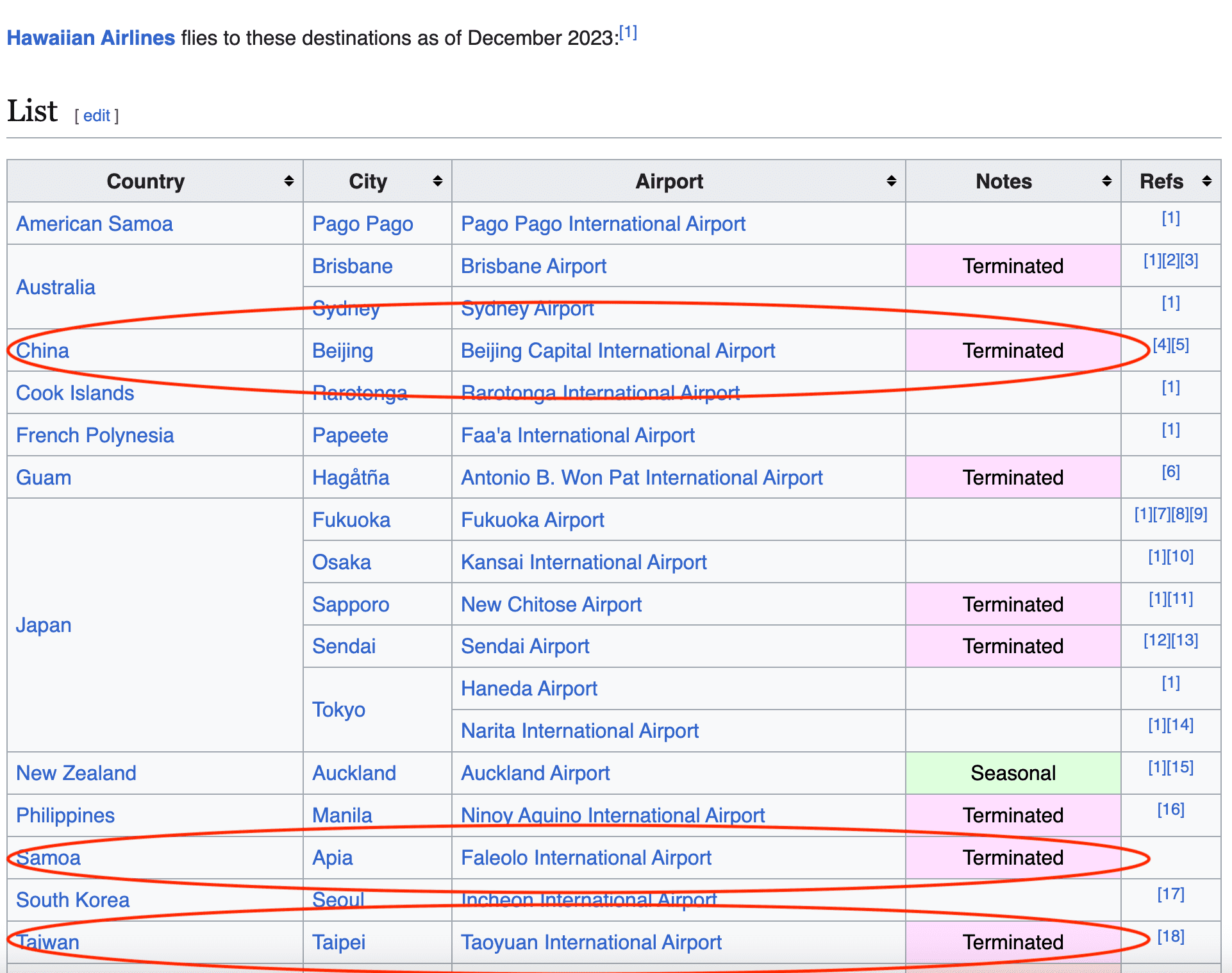
Task: Open the Brisbane city link
Action: [x=353, y=266]
